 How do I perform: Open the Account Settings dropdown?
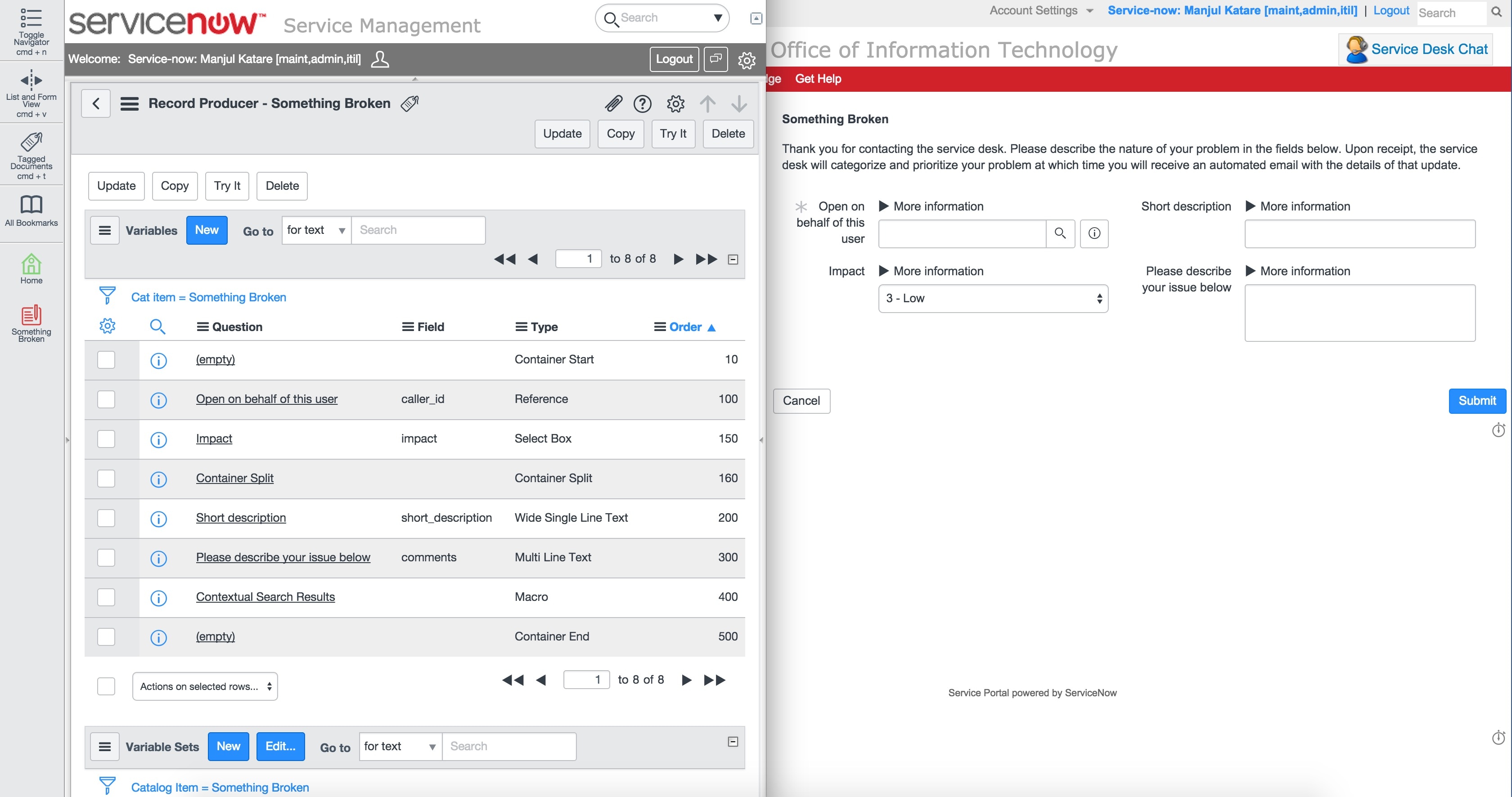1041,10
